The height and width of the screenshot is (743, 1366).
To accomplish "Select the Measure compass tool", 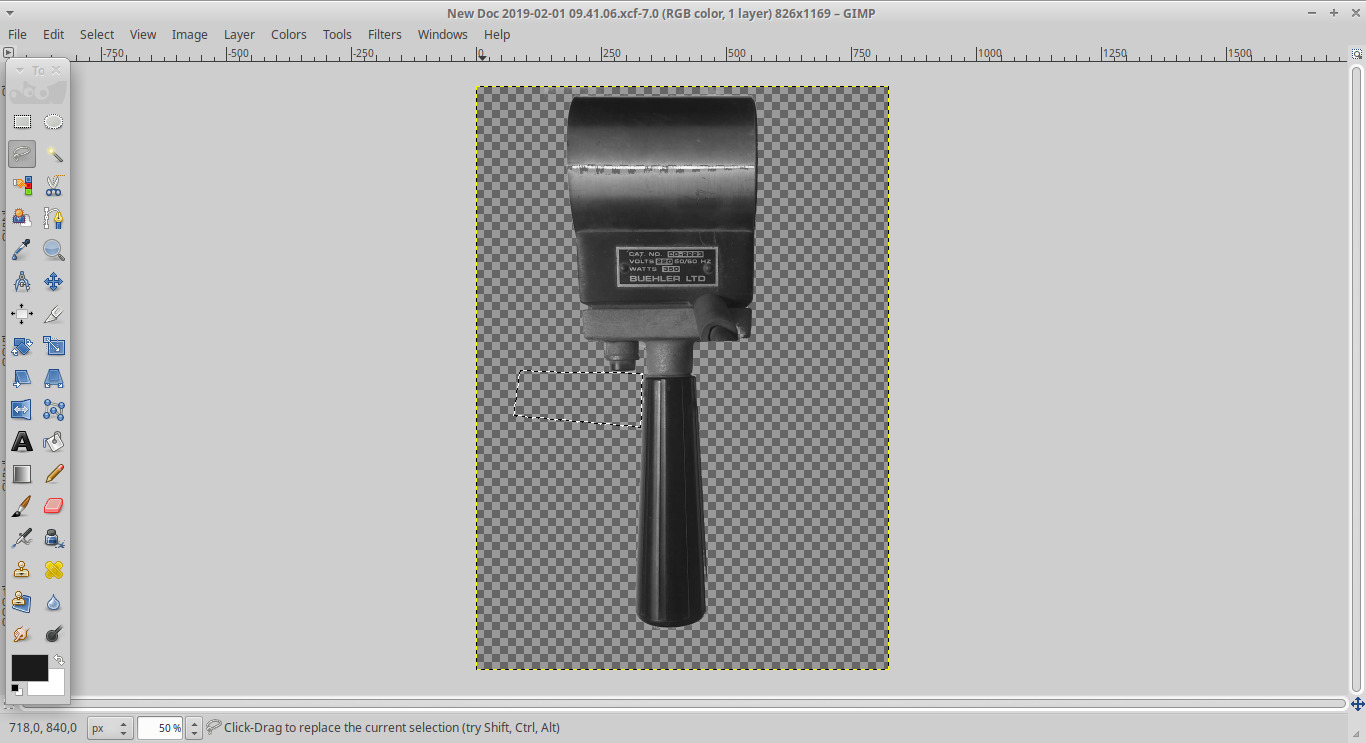I will 22,282.
